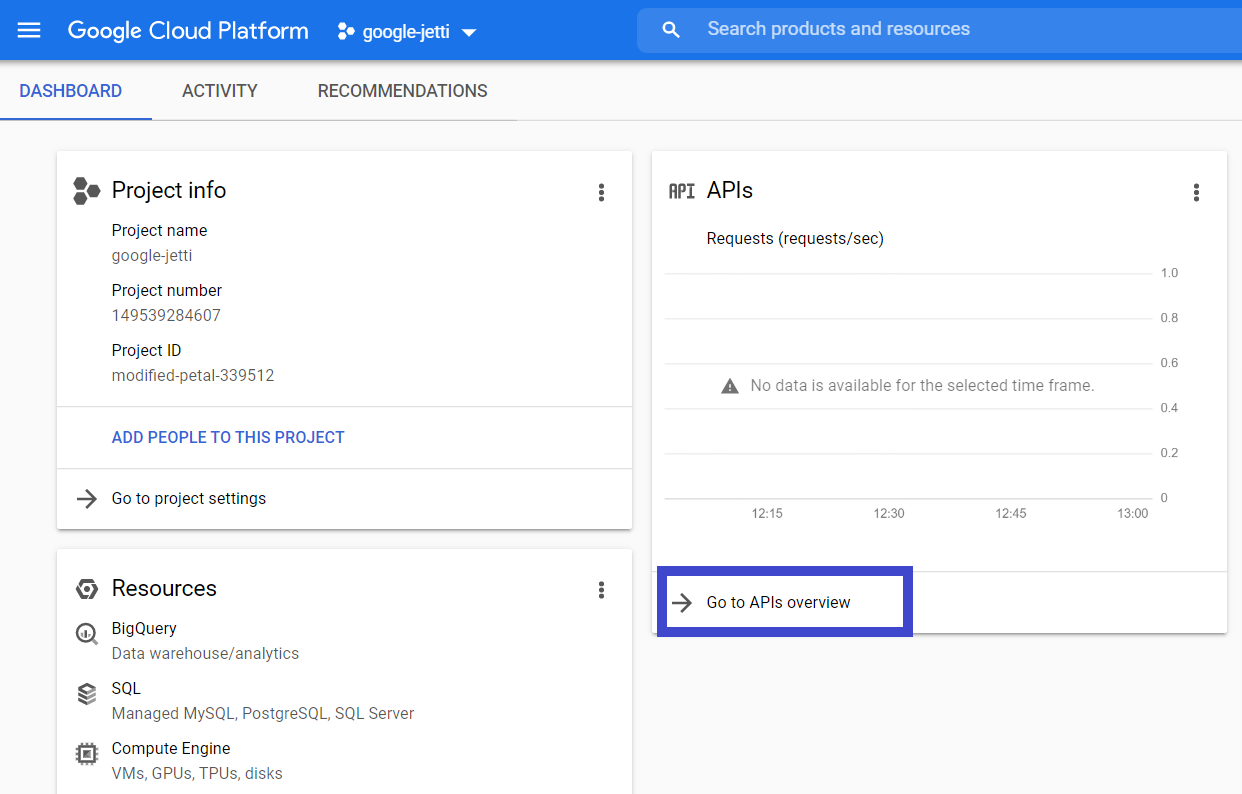1242x794 pixels.
Task: Click the 'Managed MySQL, PostgreSQL, SQL Server' description
Action: tap(263, 714)
